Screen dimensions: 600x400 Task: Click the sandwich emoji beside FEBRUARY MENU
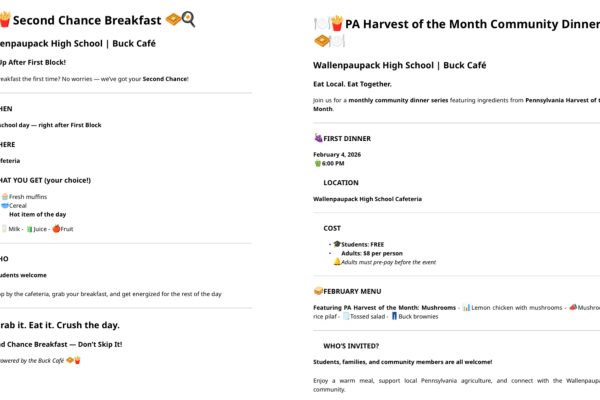coord(318,290)
